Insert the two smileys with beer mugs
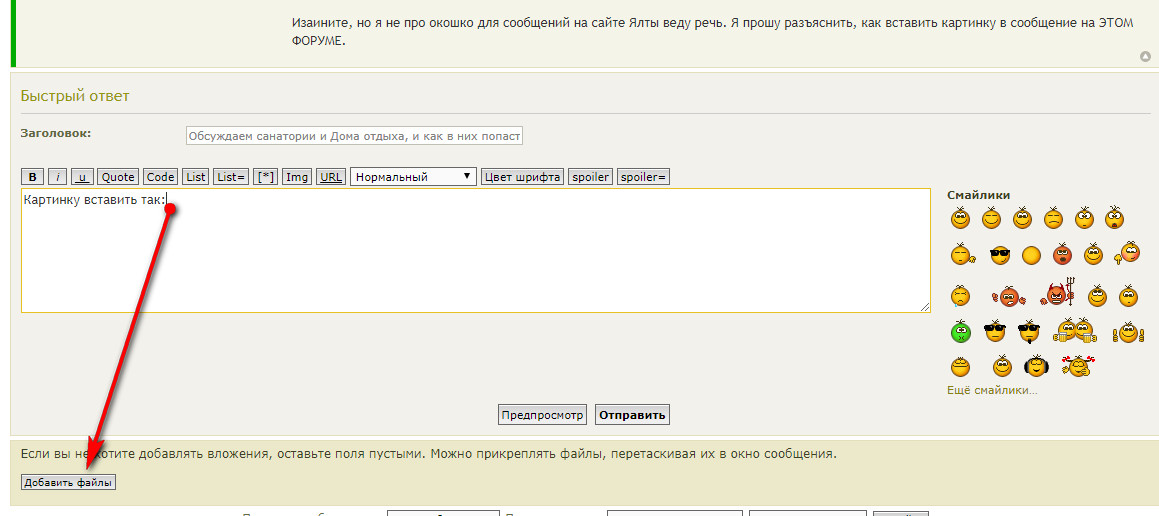The width and height of the screenshot is (1159, 516). [1075, 330]
